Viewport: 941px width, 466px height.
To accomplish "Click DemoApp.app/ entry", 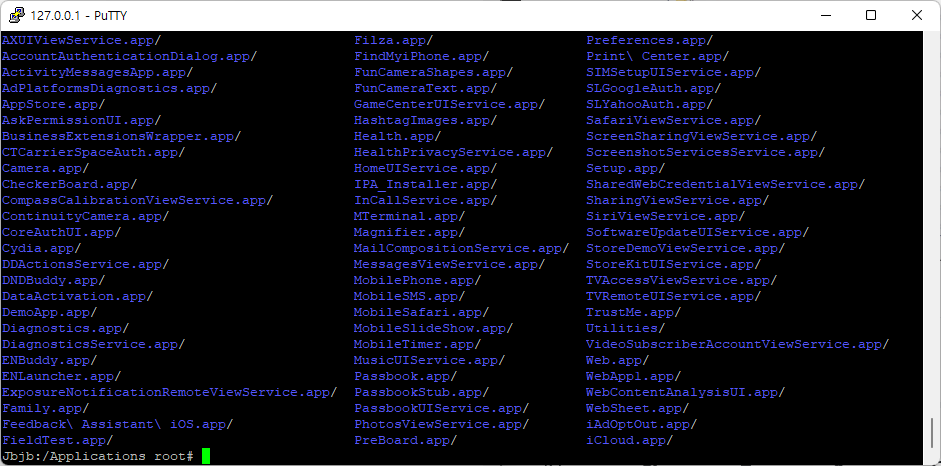I will tap(49, 312).
